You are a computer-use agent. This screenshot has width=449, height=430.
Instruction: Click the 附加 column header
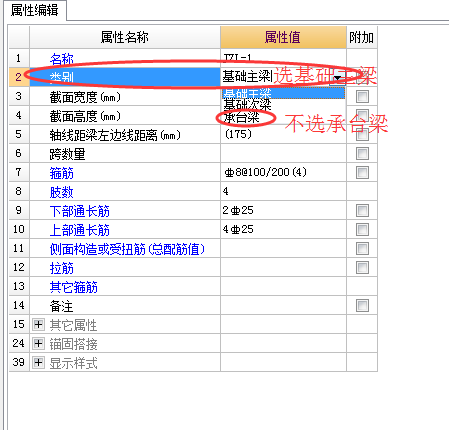coord(362,37)
